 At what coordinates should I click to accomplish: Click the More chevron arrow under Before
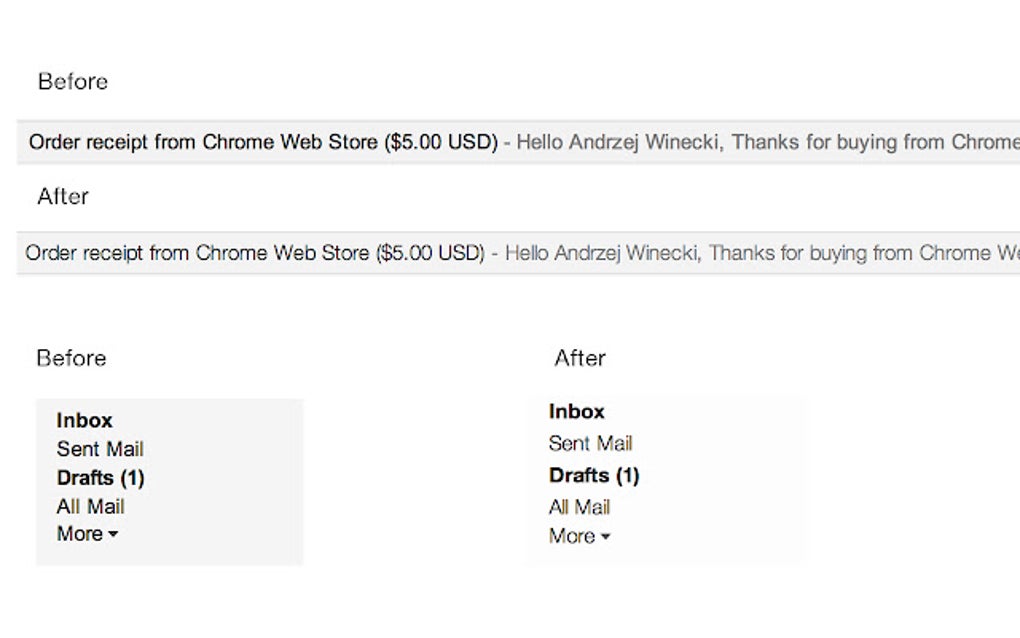[x=112, y=536]
